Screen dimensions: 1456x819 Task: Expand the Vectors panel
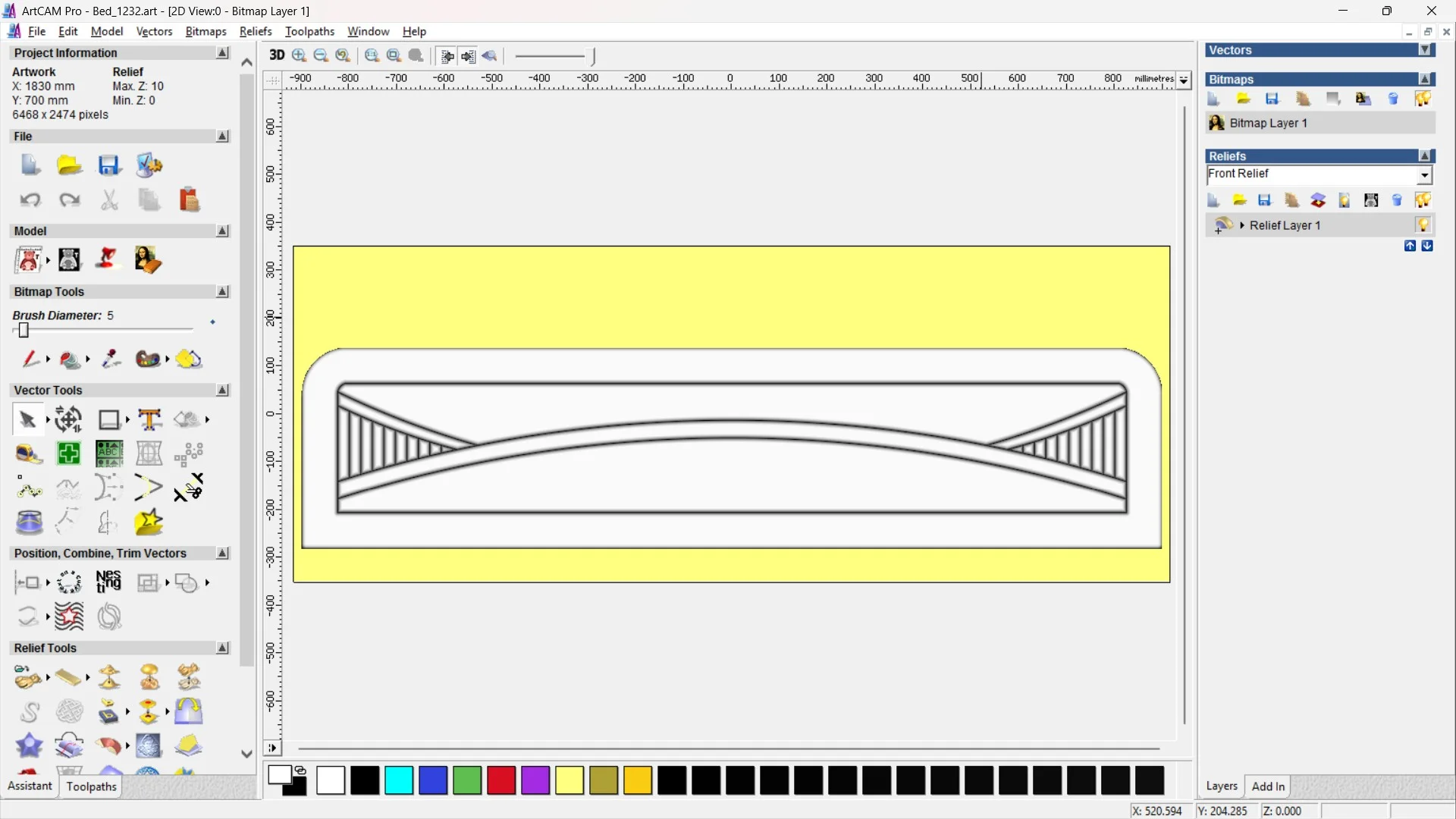[x=1425, y=50]
